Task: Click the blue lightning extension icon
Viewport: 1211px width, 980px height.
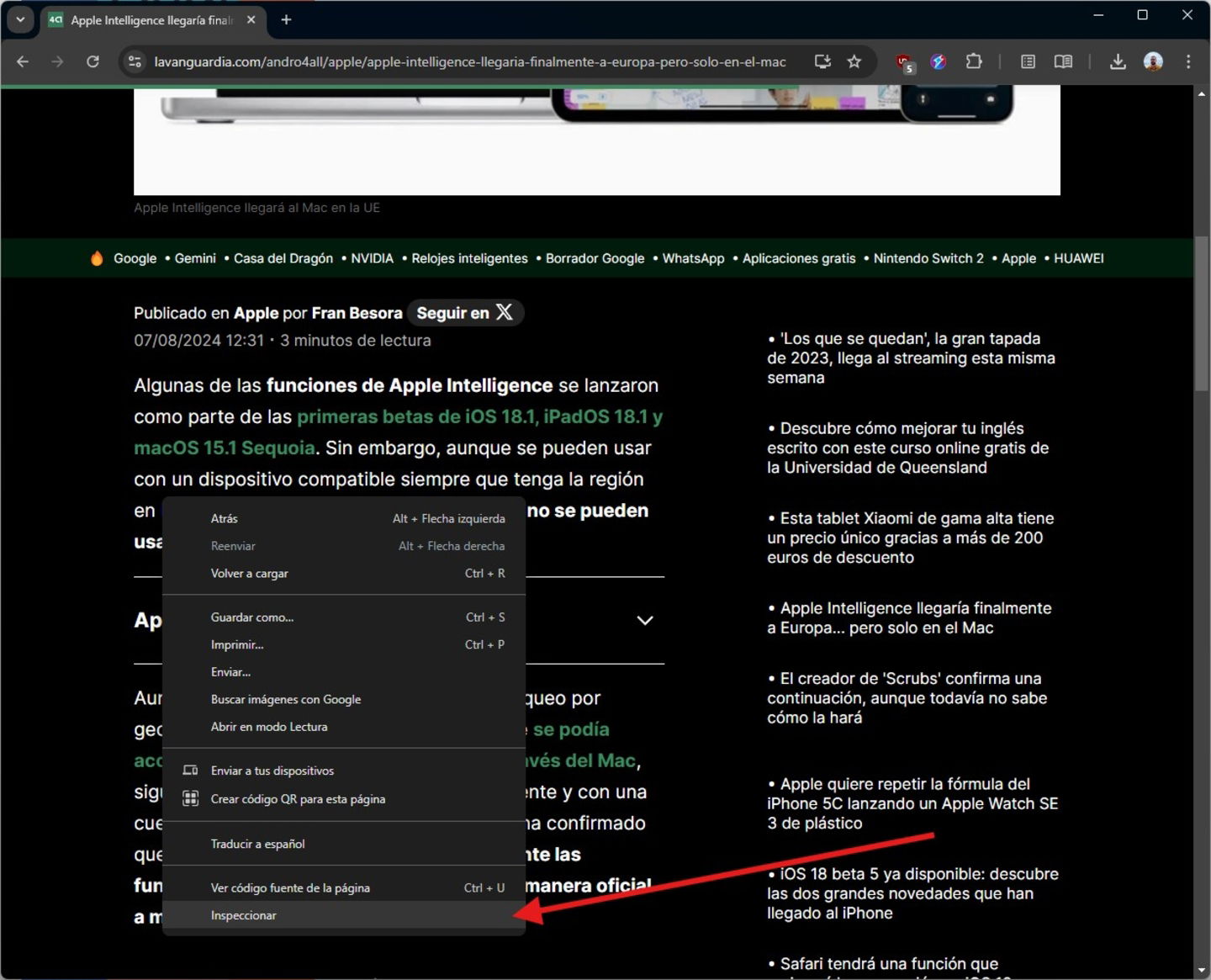Action: [x=939, y=61]
